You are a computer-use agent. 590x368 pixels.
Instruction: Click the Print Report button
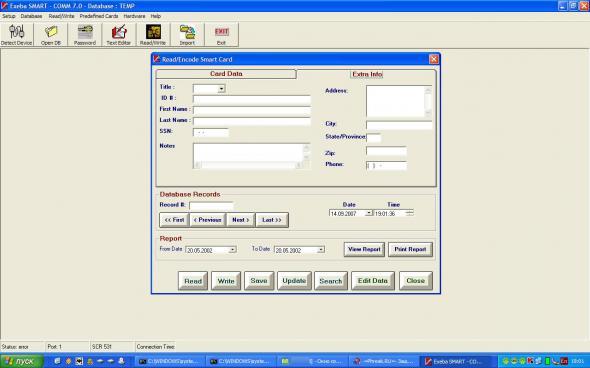(410, 249)
